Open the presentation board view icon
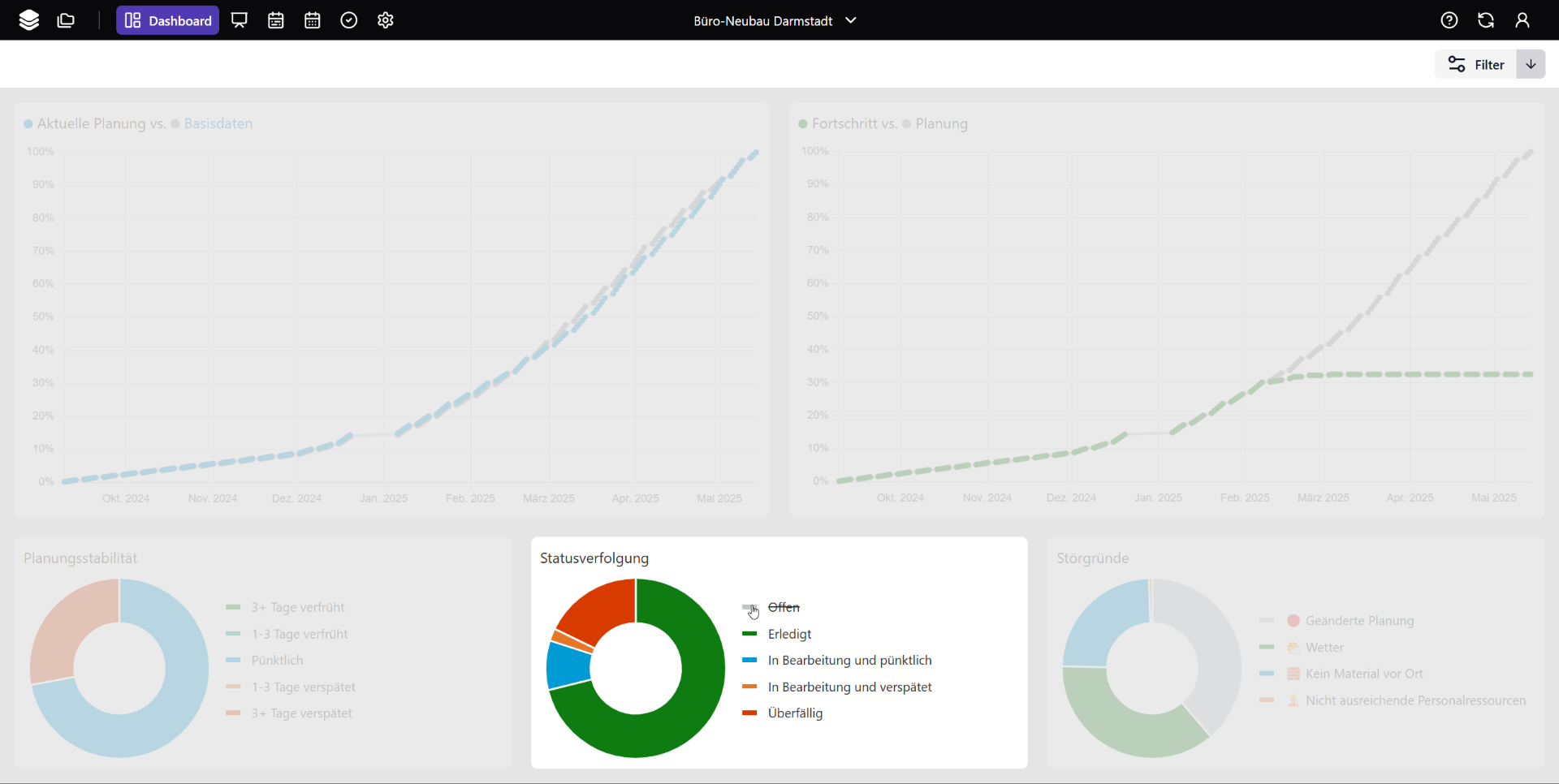 pyautogui.click(x=240, y=20)
